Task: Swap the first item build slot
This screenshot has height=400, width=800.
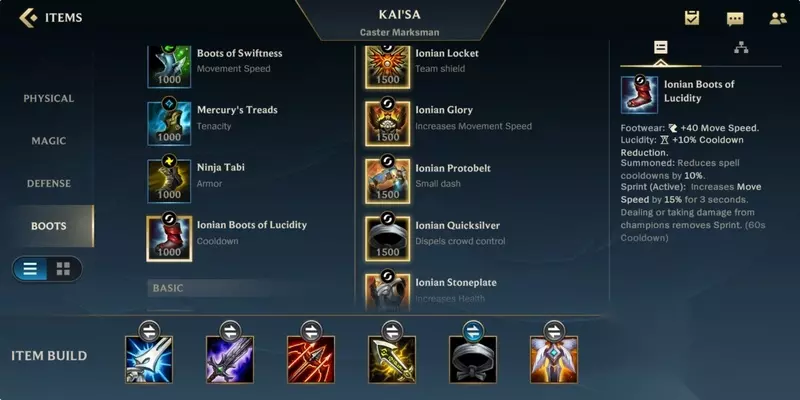Action: coord(149,331)
